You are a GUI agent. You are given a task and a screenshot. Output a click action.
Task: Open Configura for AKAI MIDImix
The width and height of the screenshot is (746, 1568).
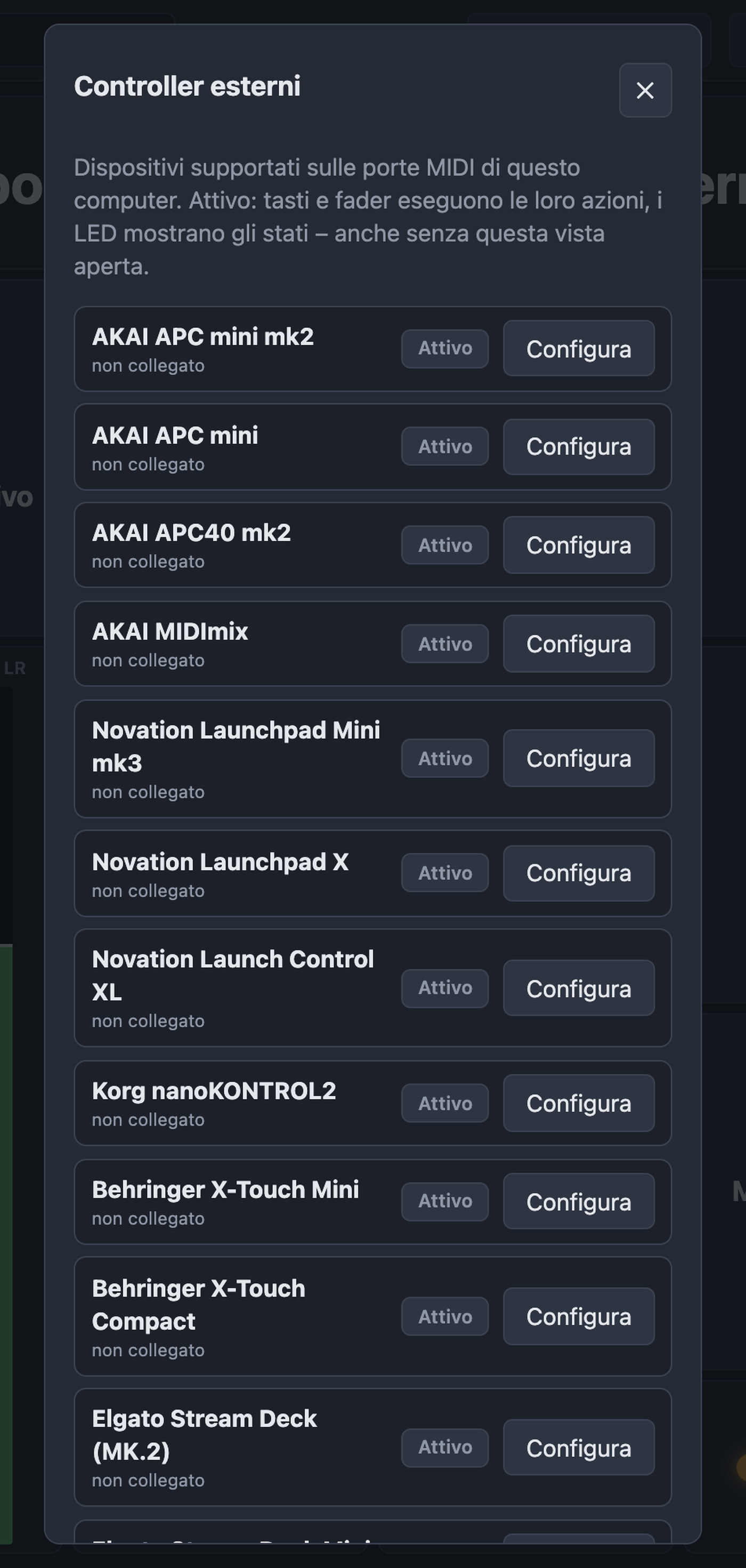click(x=579, y=644)
